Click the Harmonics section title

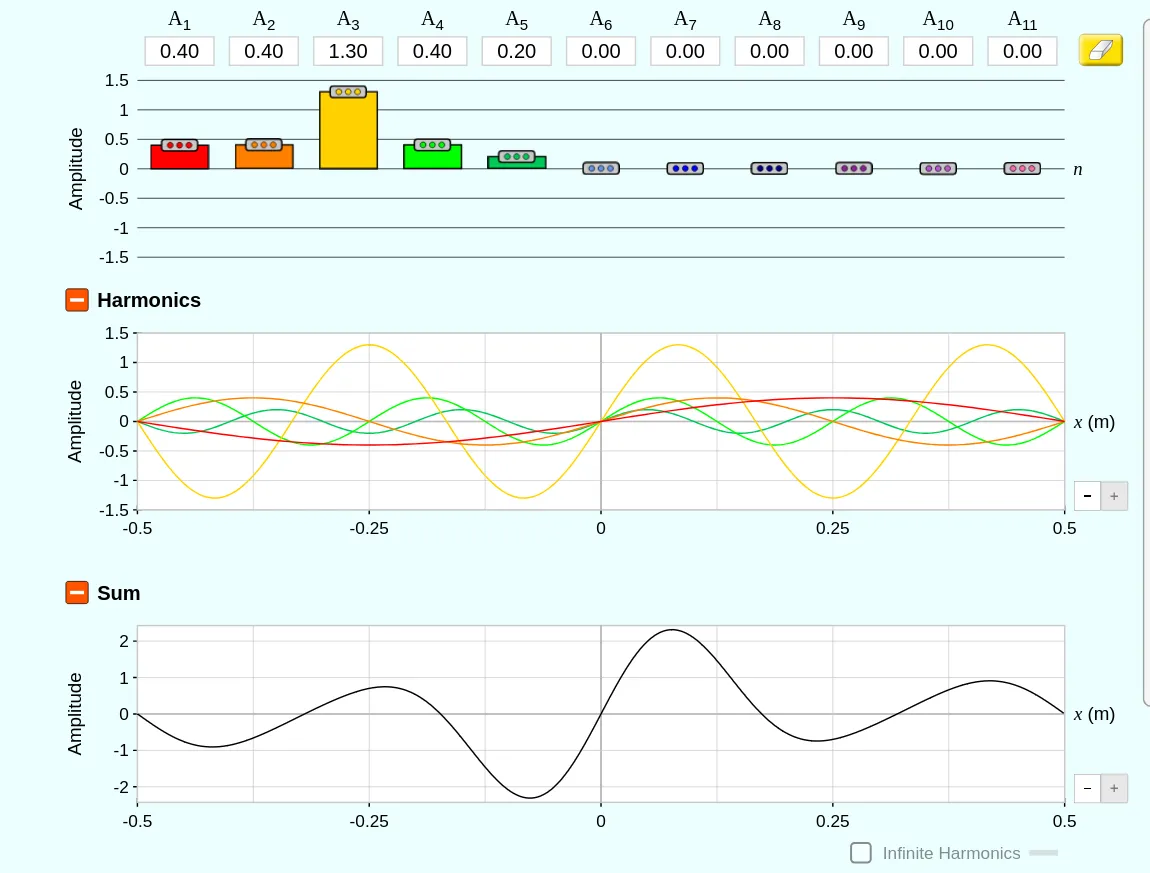click(x=149, y=300)
